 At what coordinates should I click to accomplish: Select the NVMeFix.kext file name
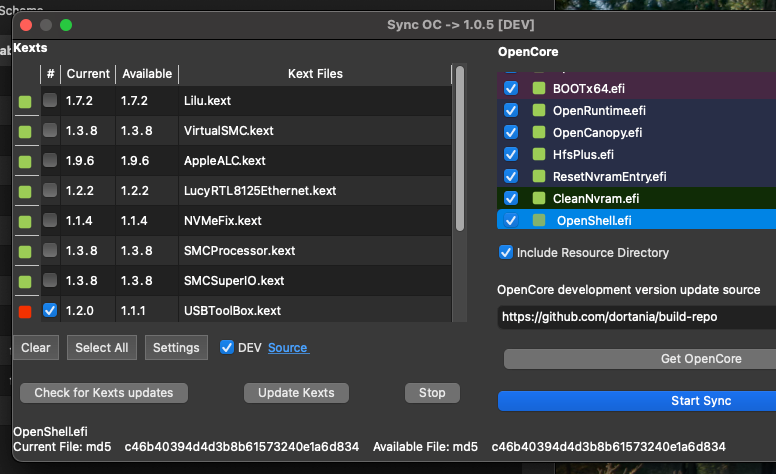(x=223, y=221)
